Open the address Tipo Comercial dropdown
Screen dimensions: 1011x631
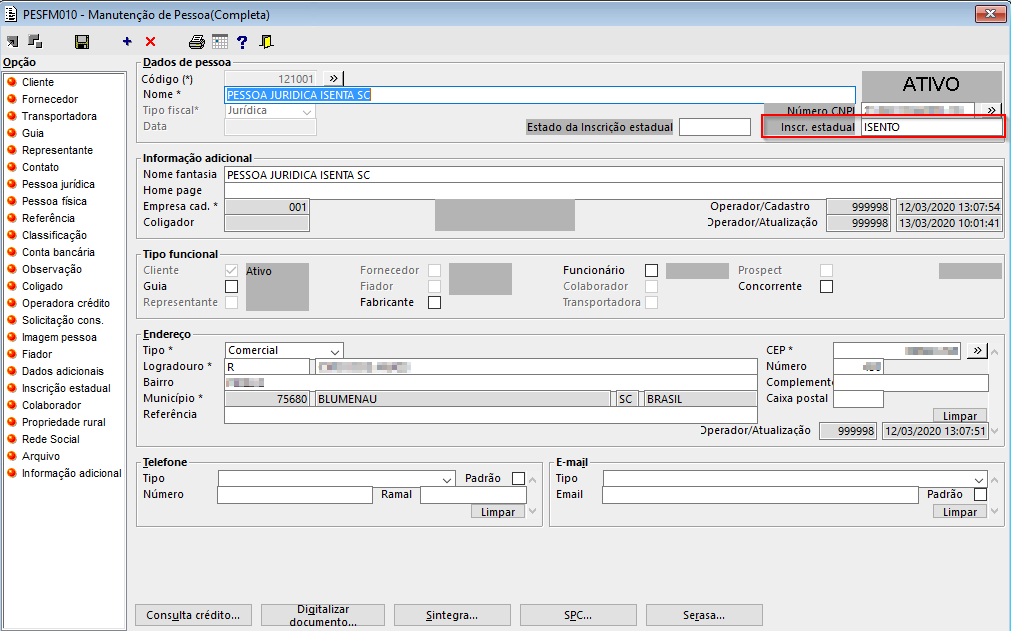[x=335, y=351]
